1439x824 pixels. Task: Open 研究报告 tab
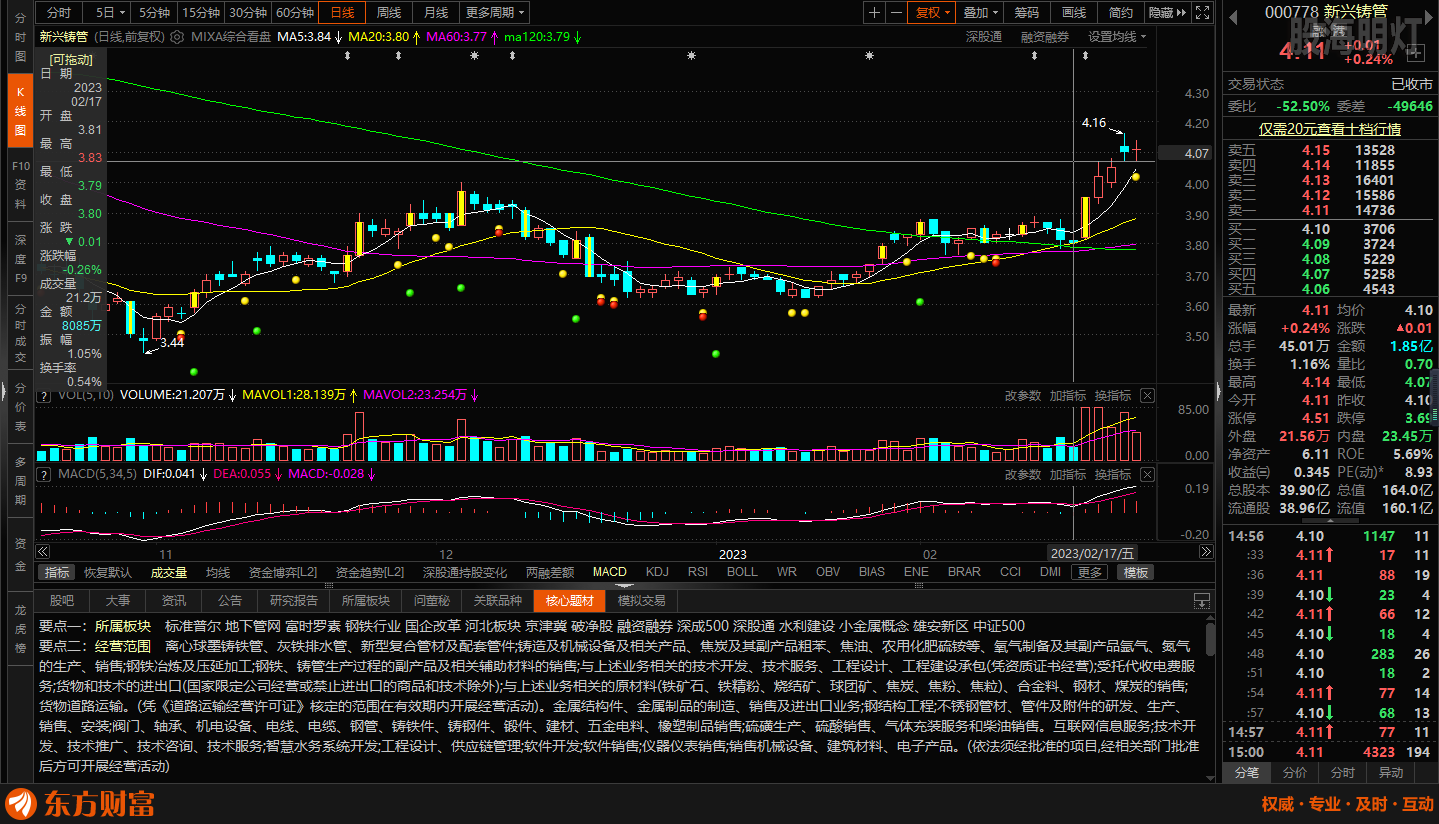[294, 601]
